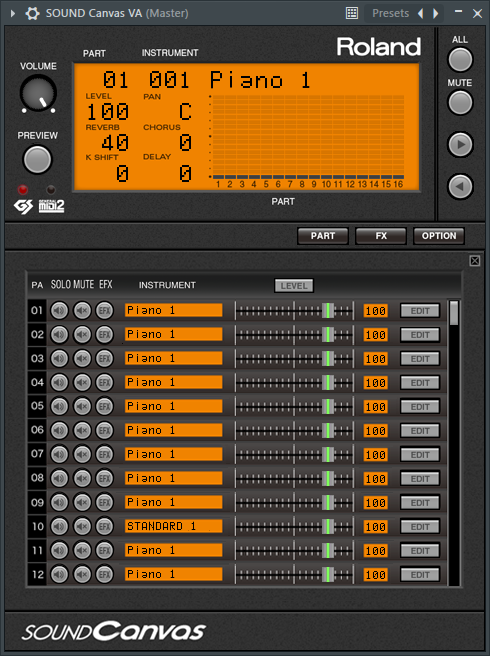The width and height of the screenshot is (490, 656).
Task: Close the part list panel
Action: [475, 261]
